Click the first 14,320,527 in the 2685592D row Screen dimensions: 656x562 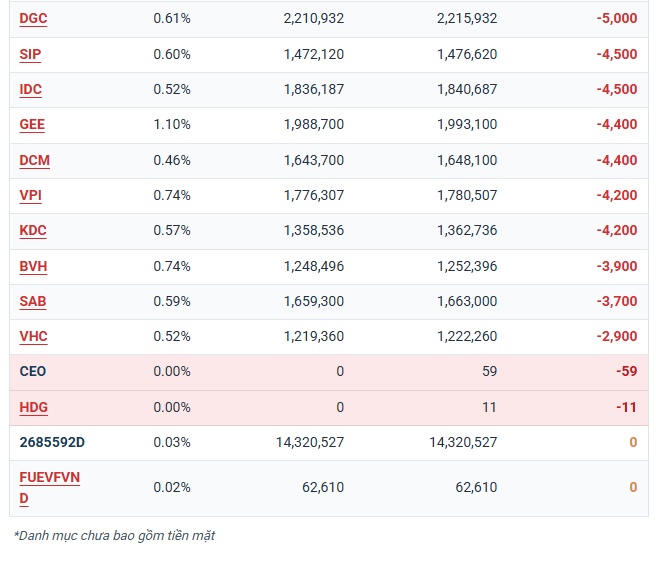310,442
